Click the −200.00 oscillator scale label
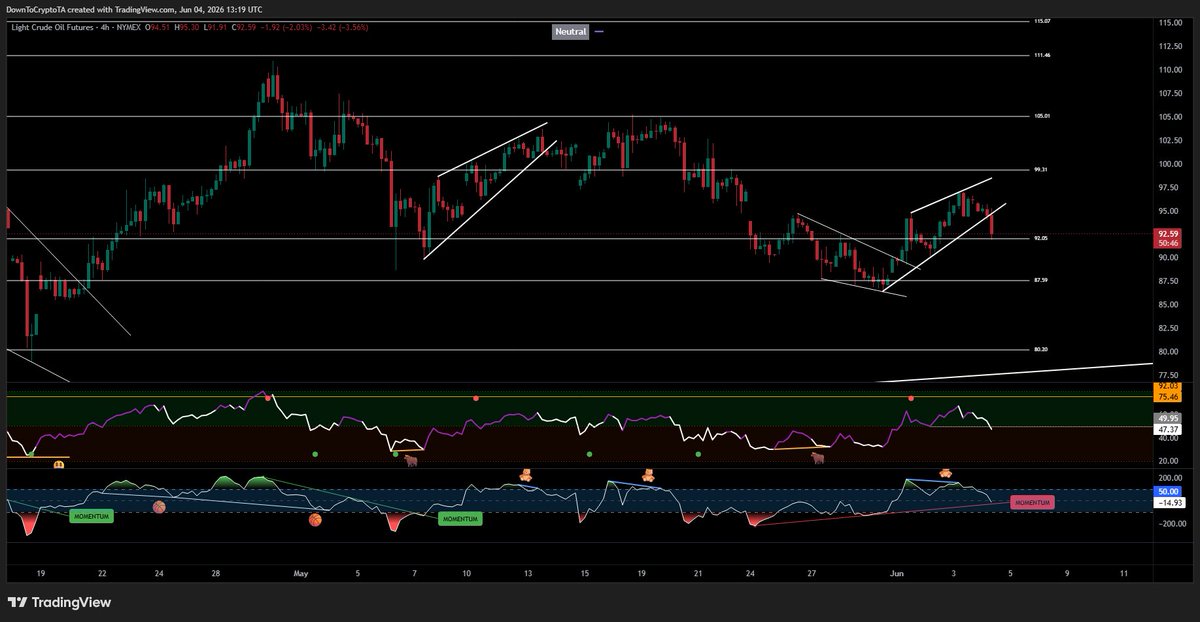 point(1172,523)
